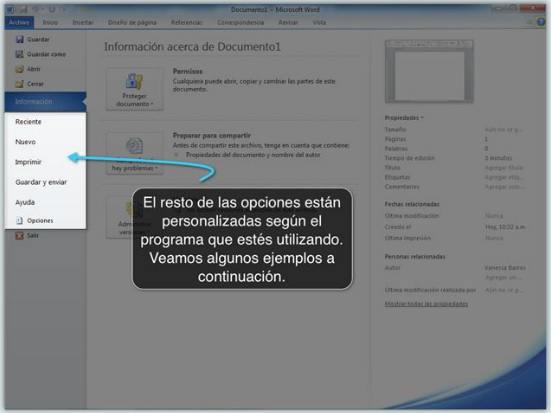Switch to the Insertar ribbon tab

(83, 22)
